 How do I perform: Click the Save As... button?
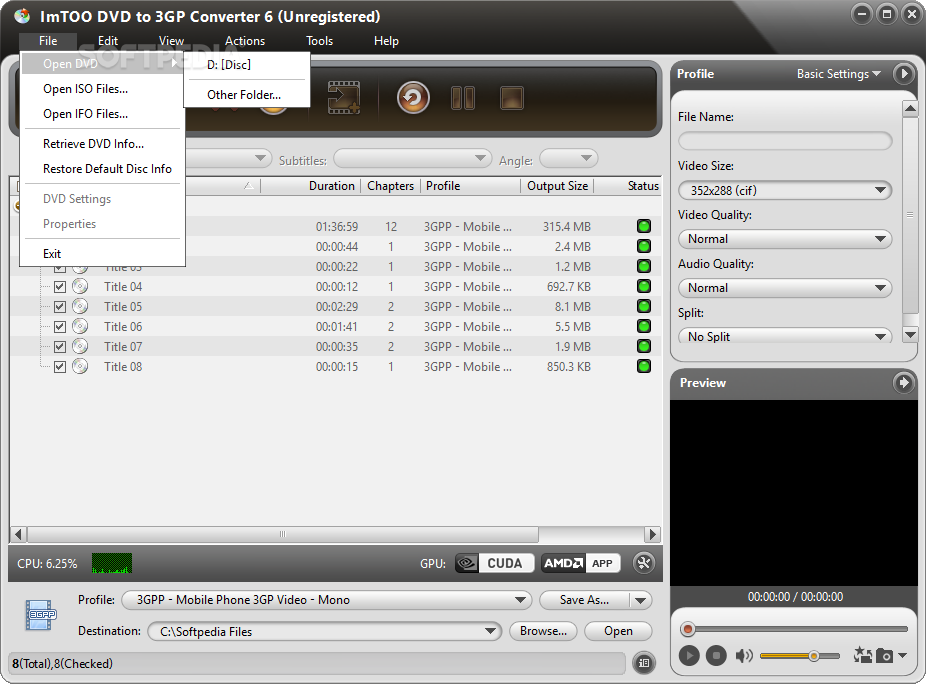tap(583, 600)
